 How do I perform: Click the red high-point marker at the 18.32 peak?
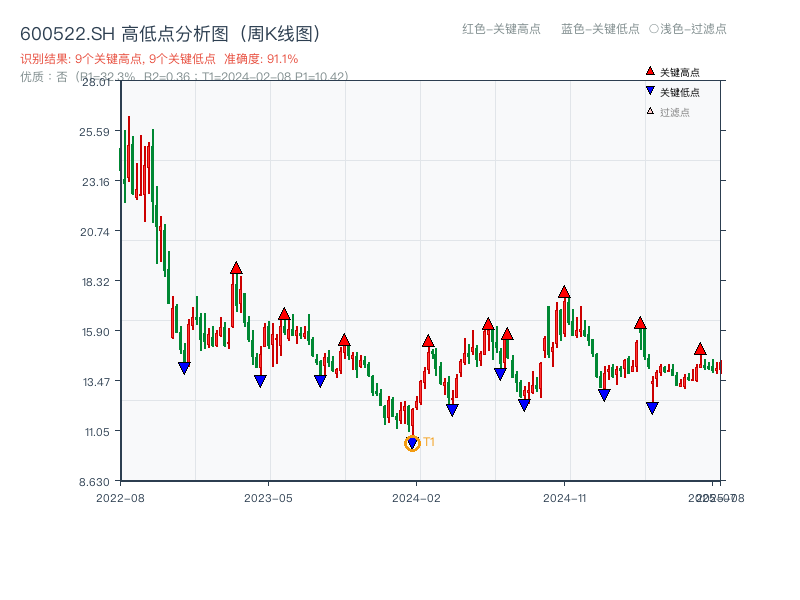point(237,267)
